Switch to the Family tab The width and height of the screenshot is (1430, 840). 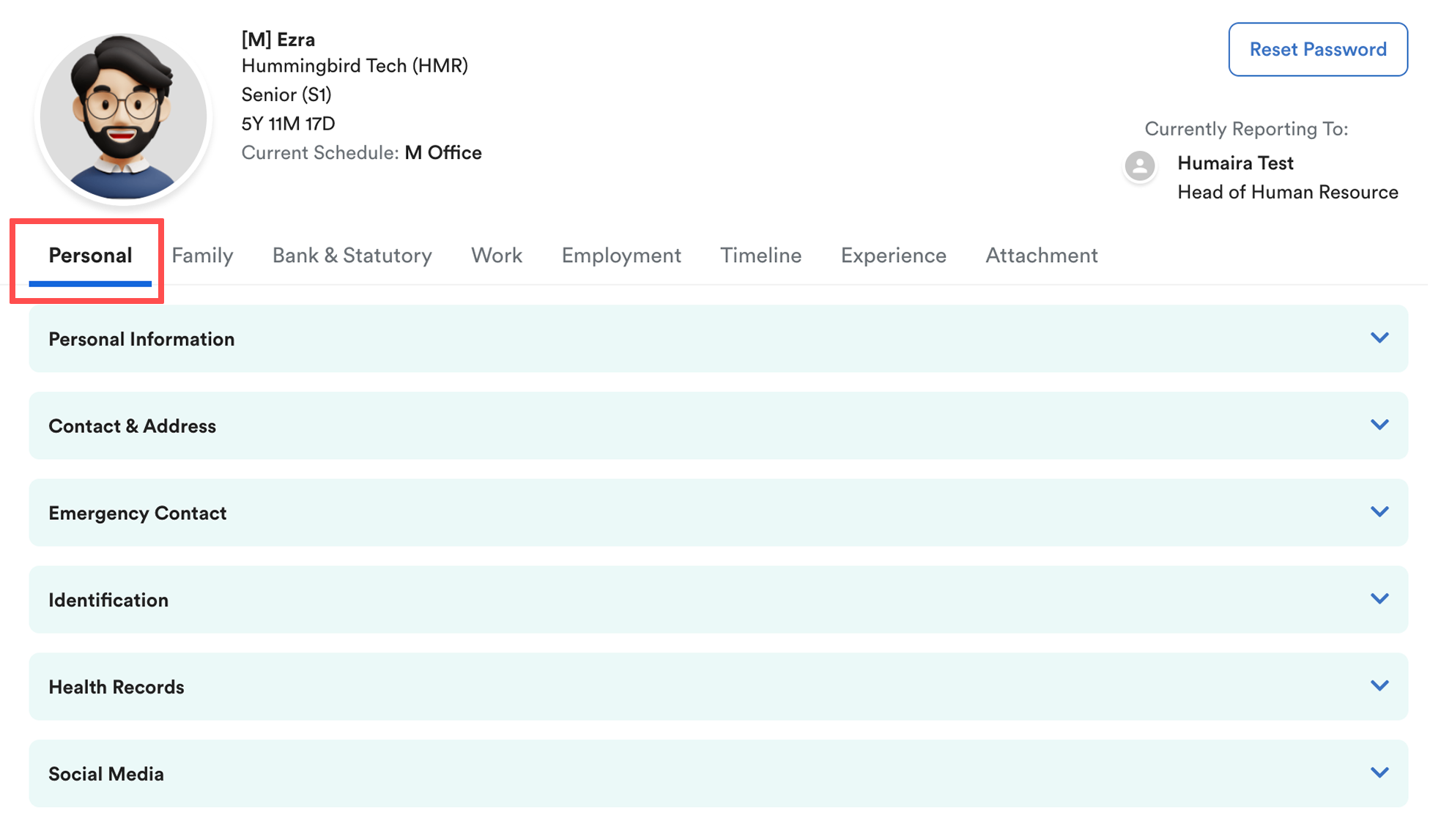[x=202, y=256]
